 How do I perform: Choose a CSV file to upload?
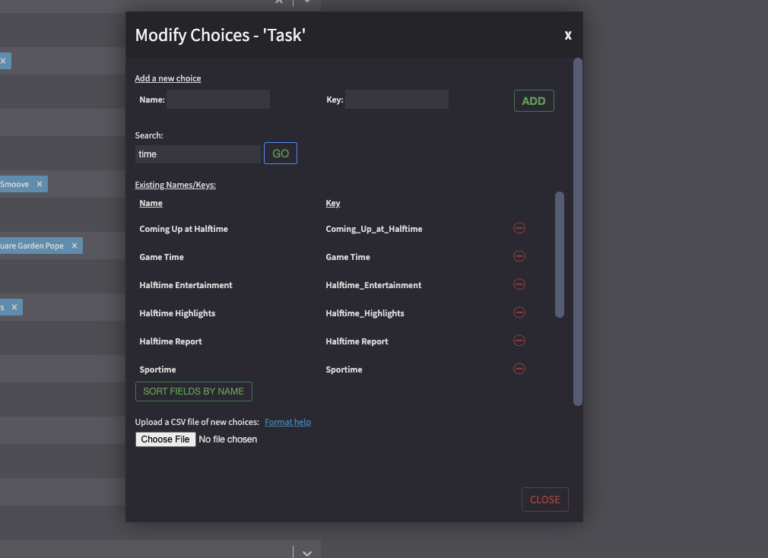pyautogui.click(x=166, y=439)
